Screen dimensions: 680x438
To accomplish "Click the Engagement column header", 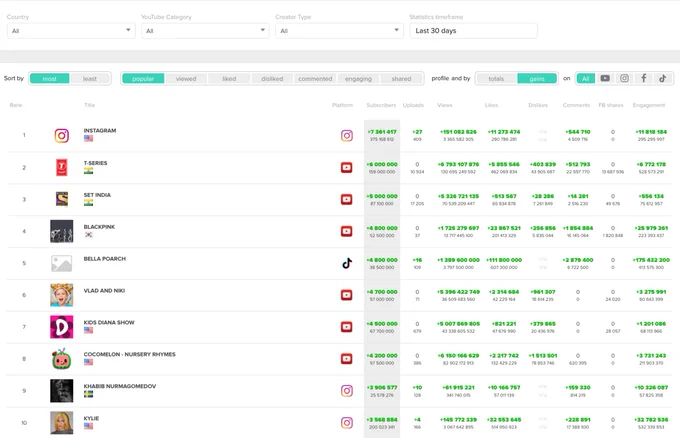I will click(x=649, y=105).
